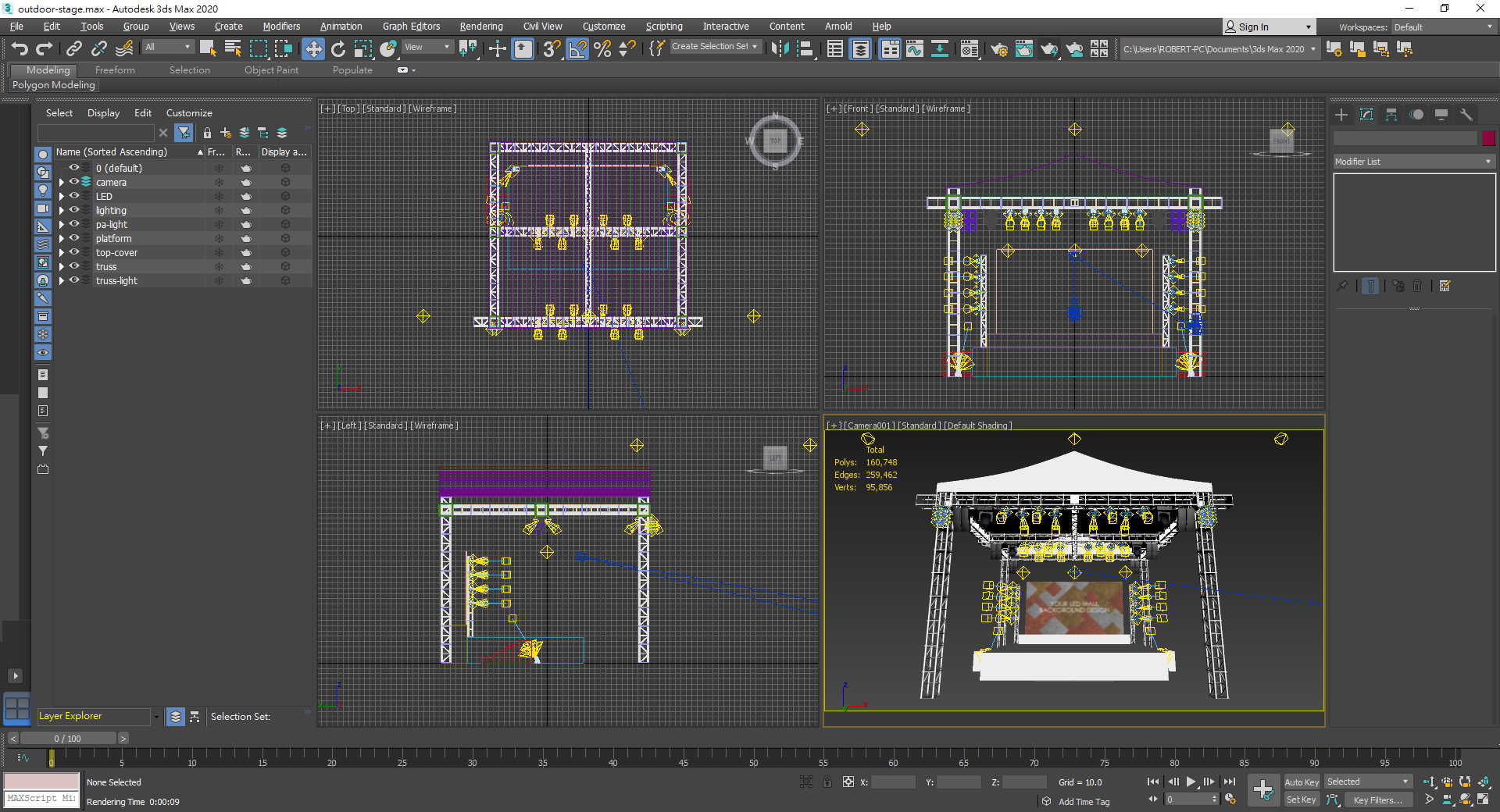Expand the lighting layer tree
The width and height of the screenshot is (1500, 812).
click(62, 211)
